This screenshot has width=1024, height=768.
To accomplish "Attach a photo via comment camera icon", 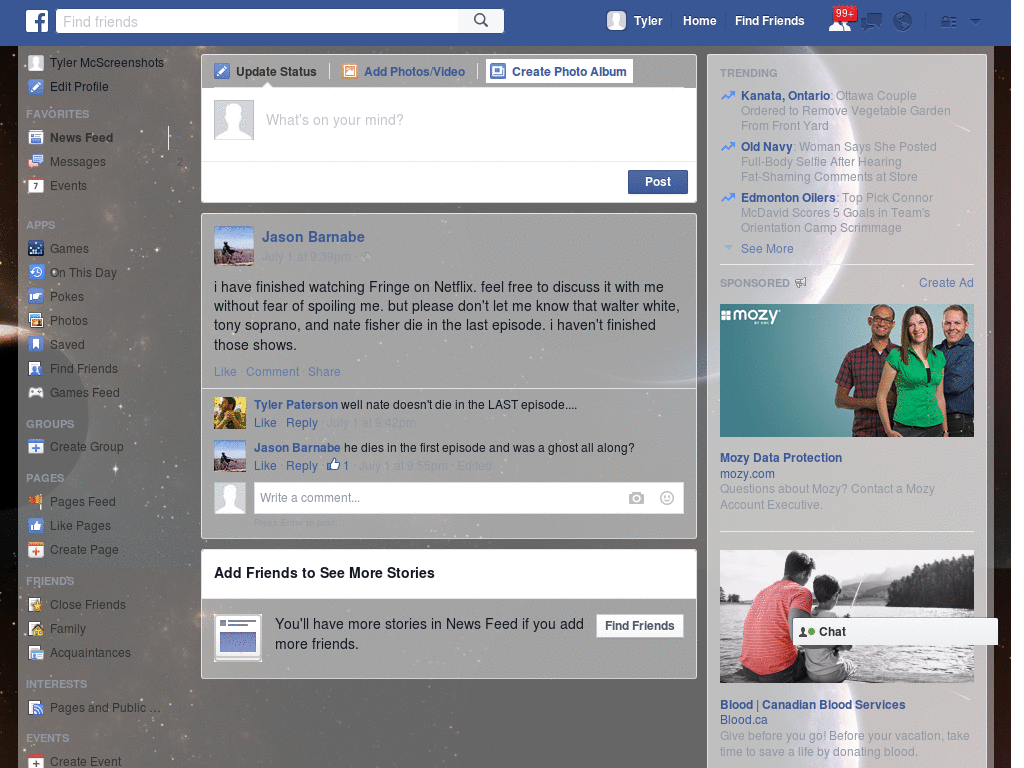I will pos(636,498).
